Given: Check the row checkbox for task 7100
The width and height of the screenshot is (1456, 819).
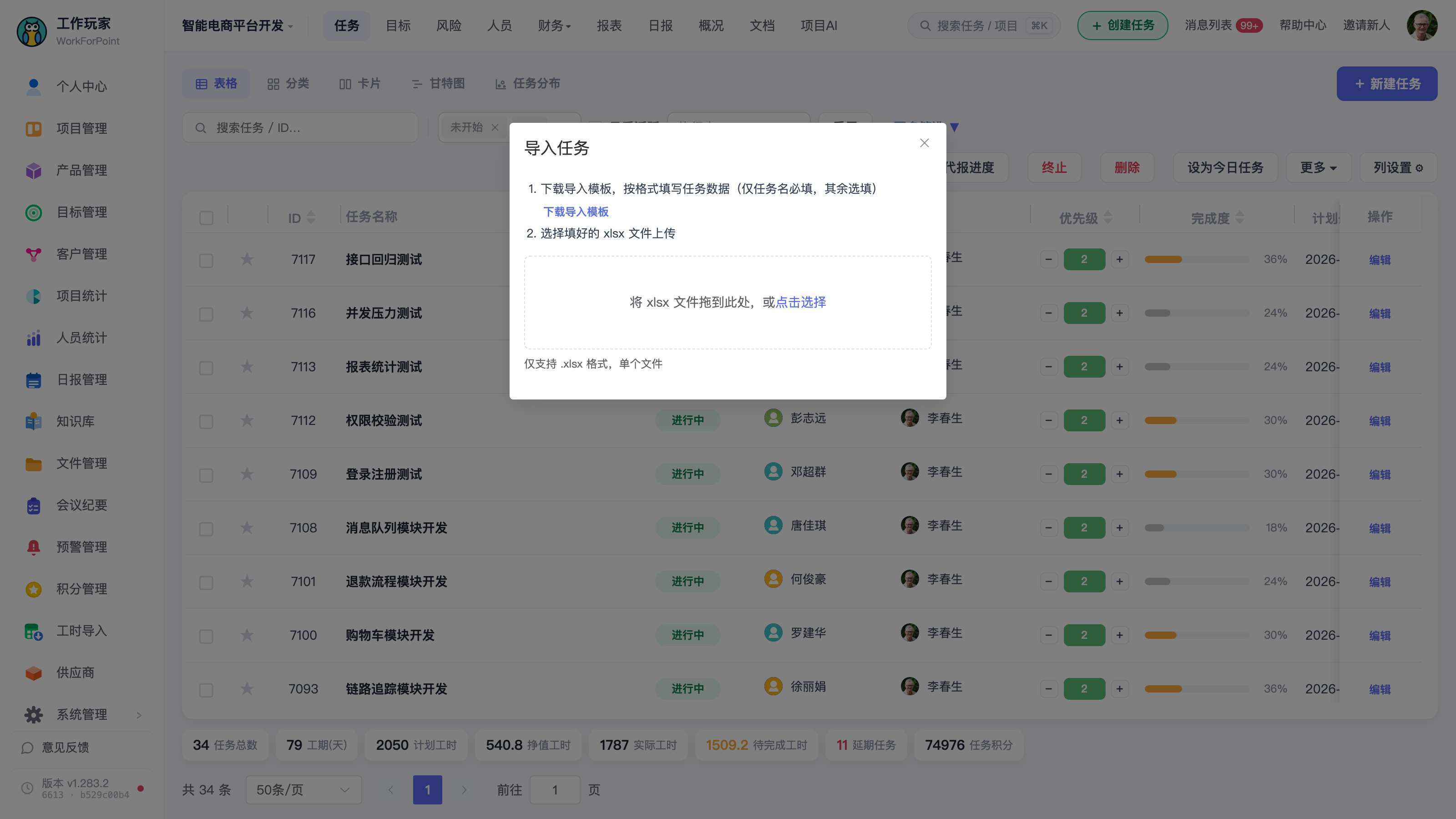Looking at the screenshot, I should [x=206, y=637].
